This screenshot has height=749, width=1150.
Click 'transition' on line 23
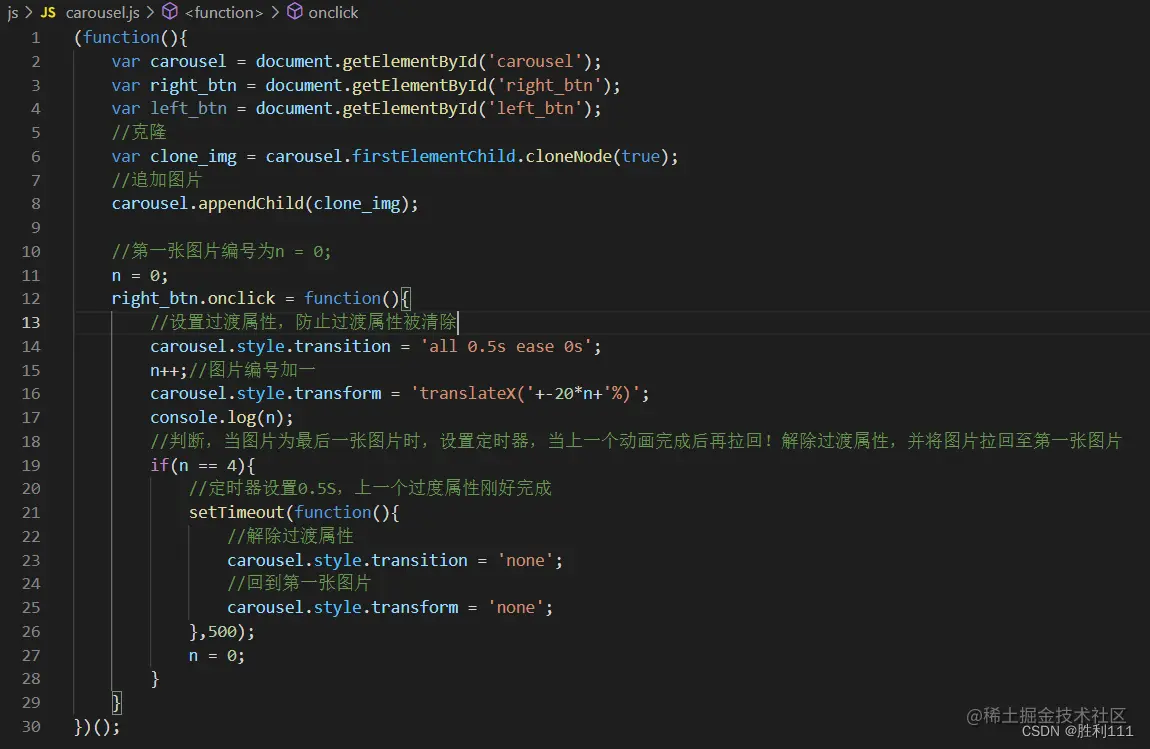pos(420,560)
